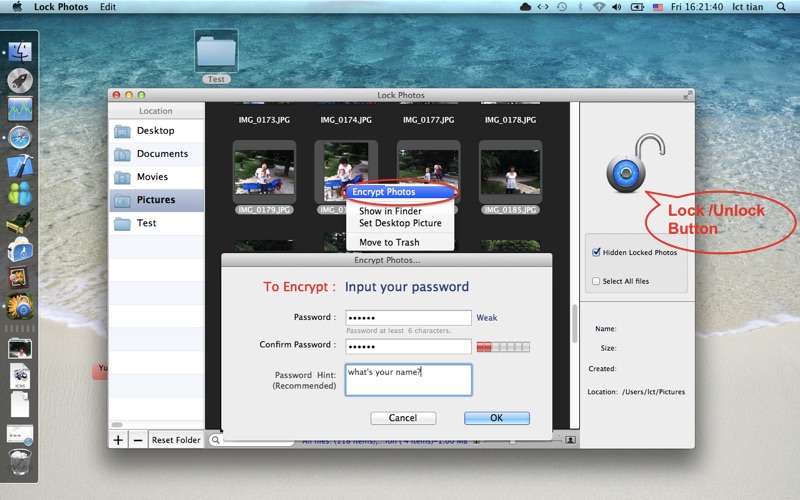The height and width of the screenshot is (500, 800).
Task: Click the Reset Folder button
Action: [176, 440]
